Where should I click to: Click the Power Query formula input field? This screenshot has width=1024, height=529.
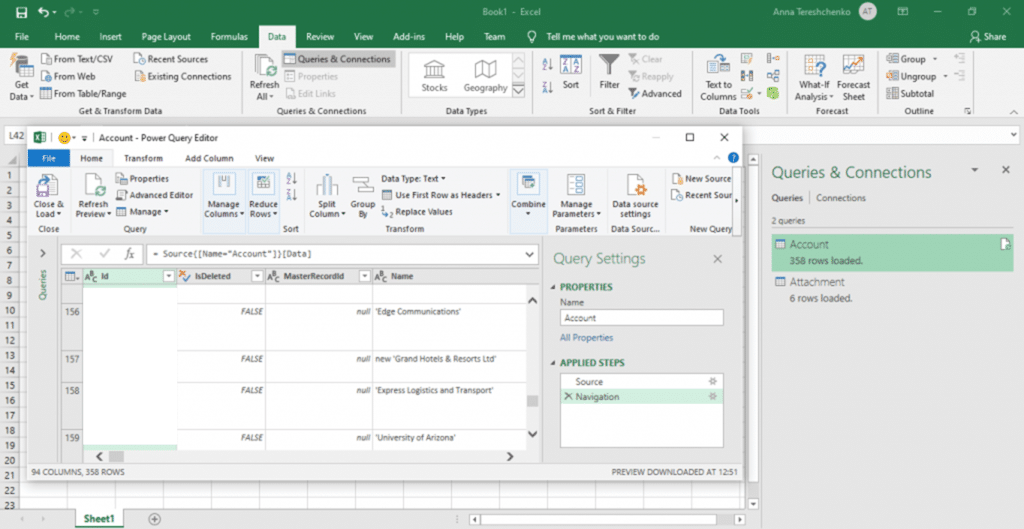click(x=333, y=254)
